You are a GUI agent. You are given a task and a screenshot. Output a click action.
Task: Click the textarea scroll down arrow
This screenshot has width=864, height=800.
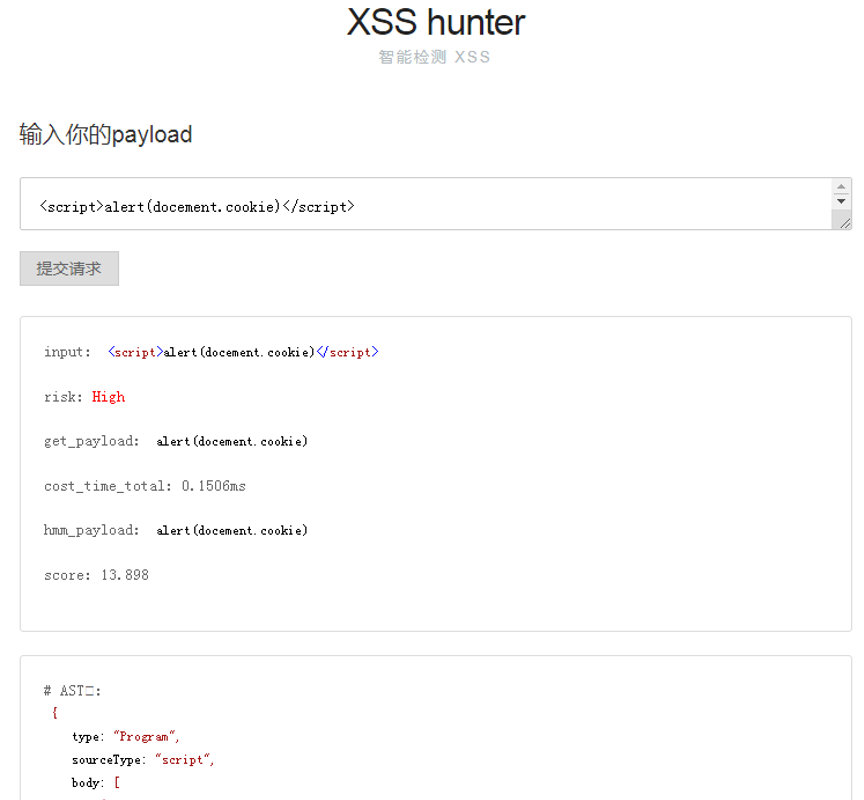[x=841, y=201]
